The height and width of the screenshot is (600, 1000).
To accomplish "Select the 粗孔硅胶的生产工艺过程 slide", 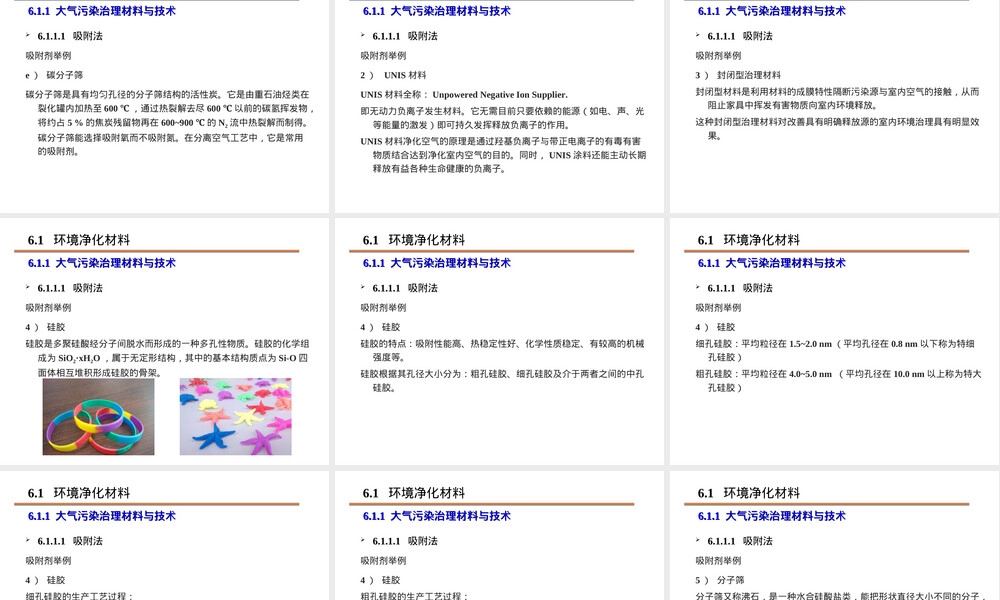I will (499, 536).
